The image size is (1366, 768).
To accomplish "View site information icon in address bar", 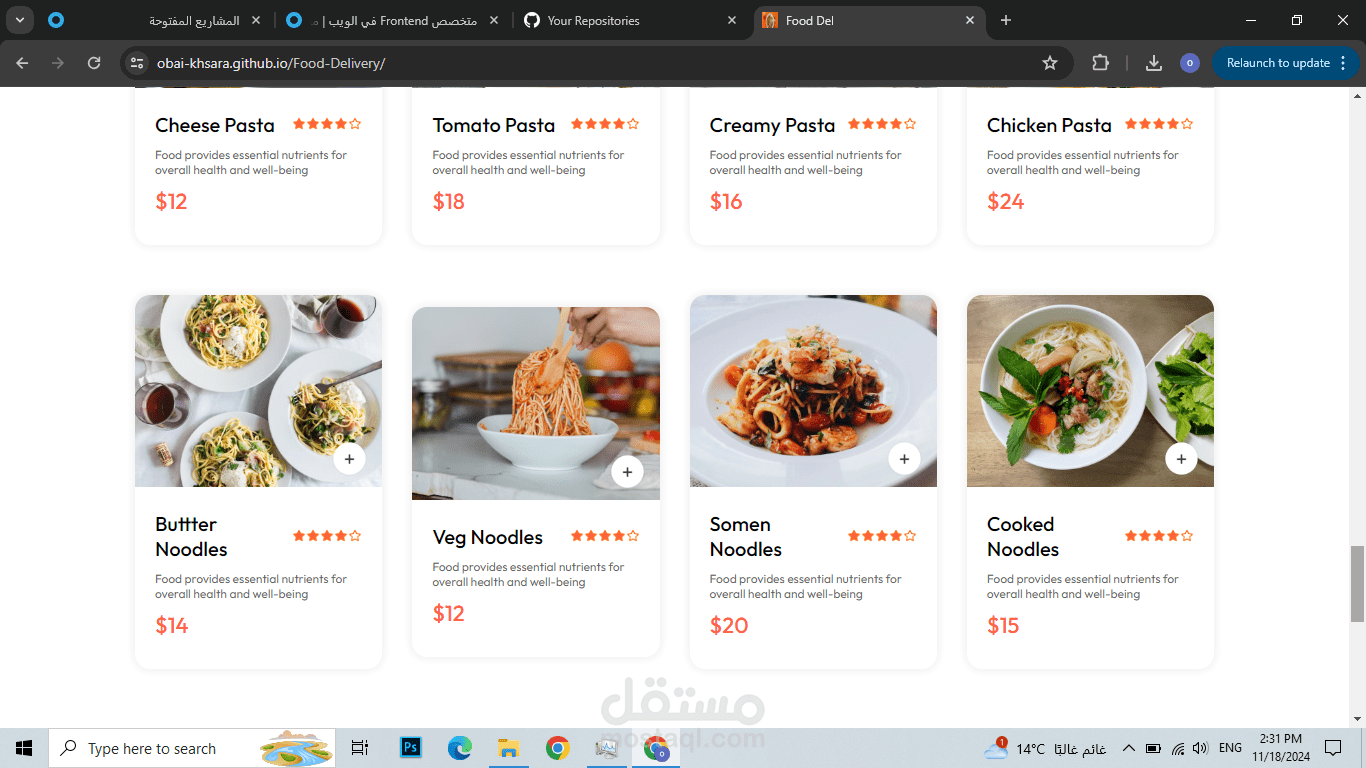I will click(x=138, y=63).
